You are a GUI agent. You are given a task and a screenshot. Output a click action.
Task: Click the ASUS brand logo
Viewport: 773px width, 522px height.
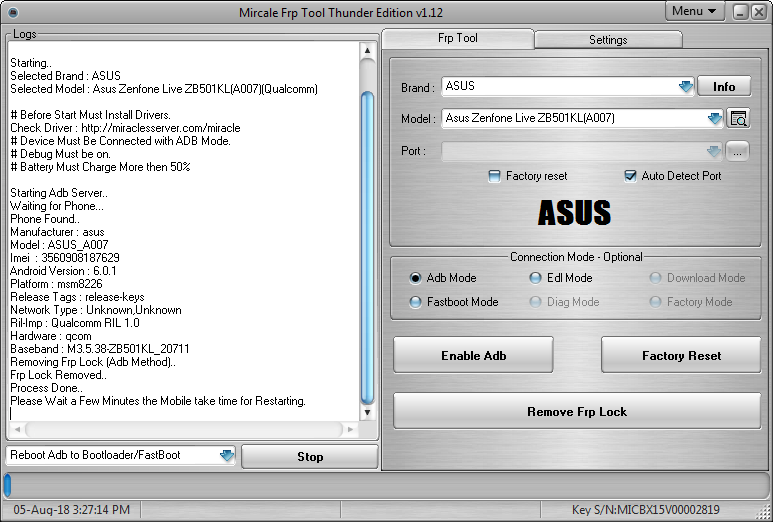click(574, 212)
